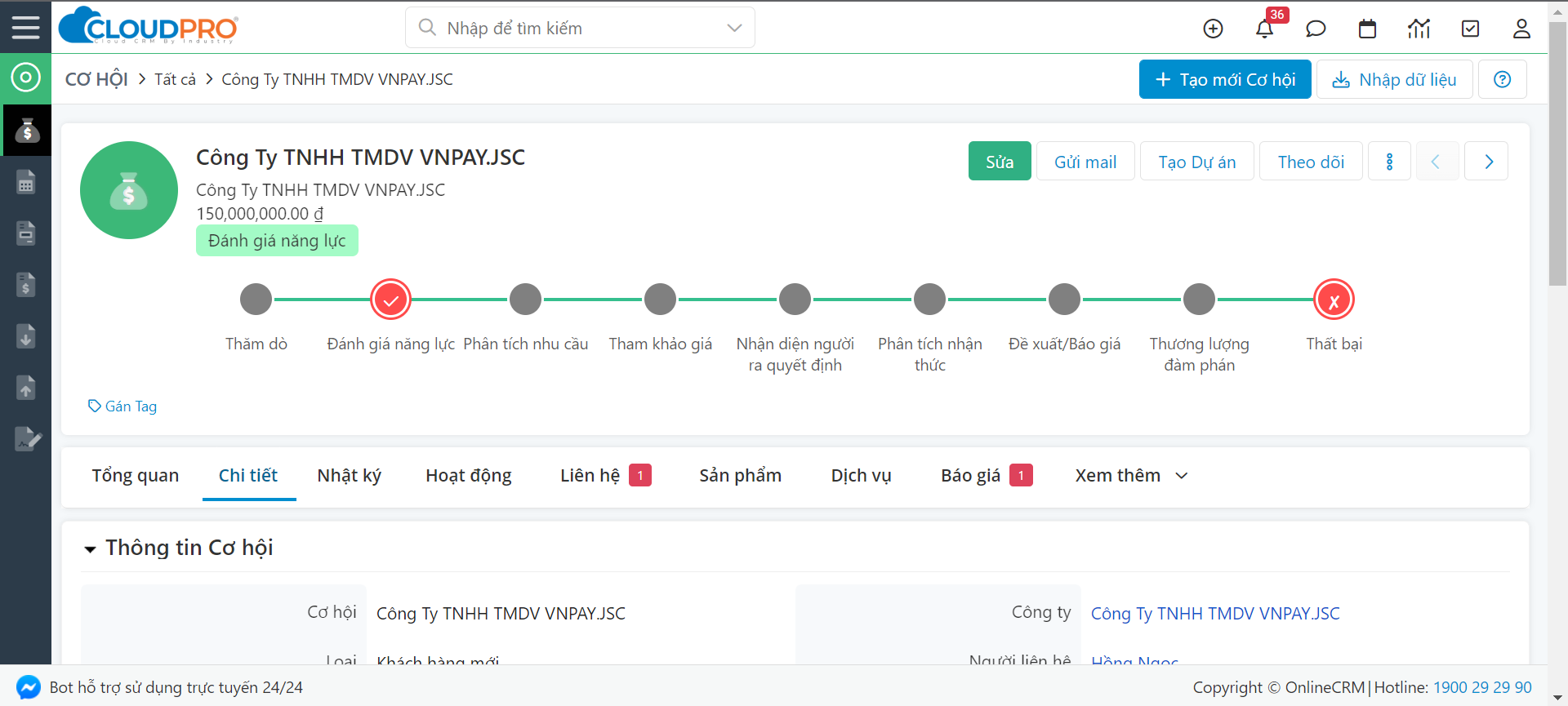Click the 150,000,000.00 đ amount text
The image size is (1568, 706).
point(260,214)
